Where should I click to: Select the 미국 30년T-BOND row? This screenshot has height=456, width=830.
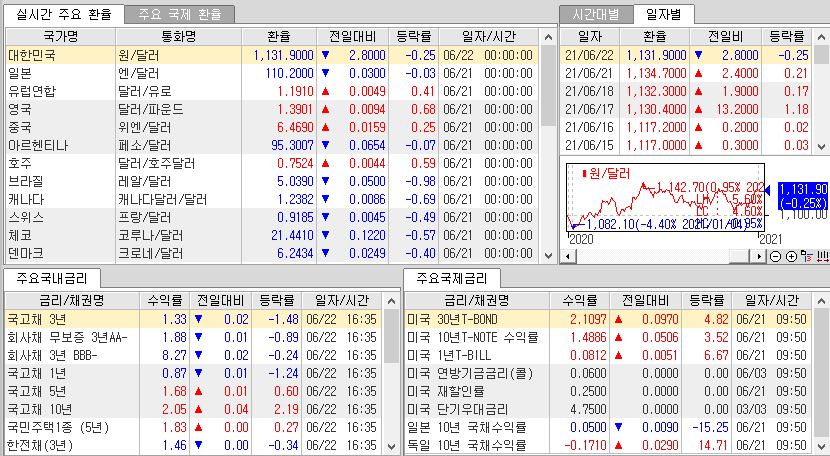tap(608, 319)
